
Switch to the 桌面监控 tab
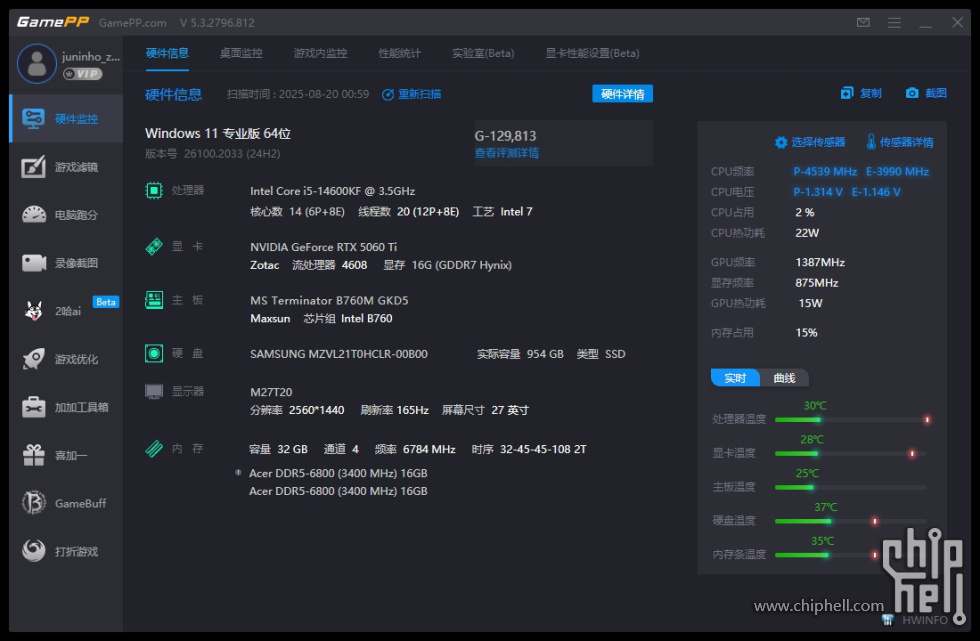[241, 53]
